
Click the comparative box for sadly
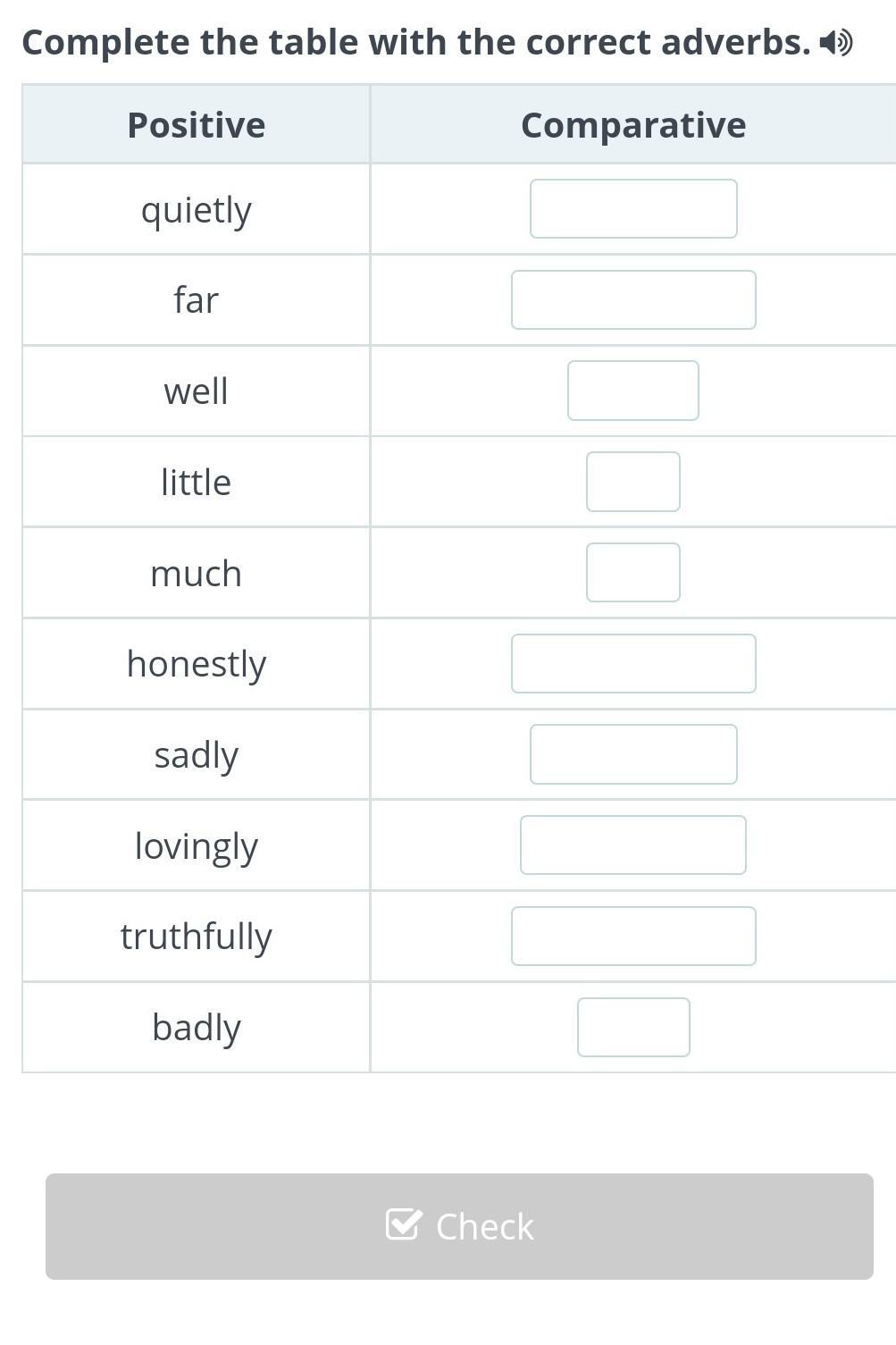point(633,754)
